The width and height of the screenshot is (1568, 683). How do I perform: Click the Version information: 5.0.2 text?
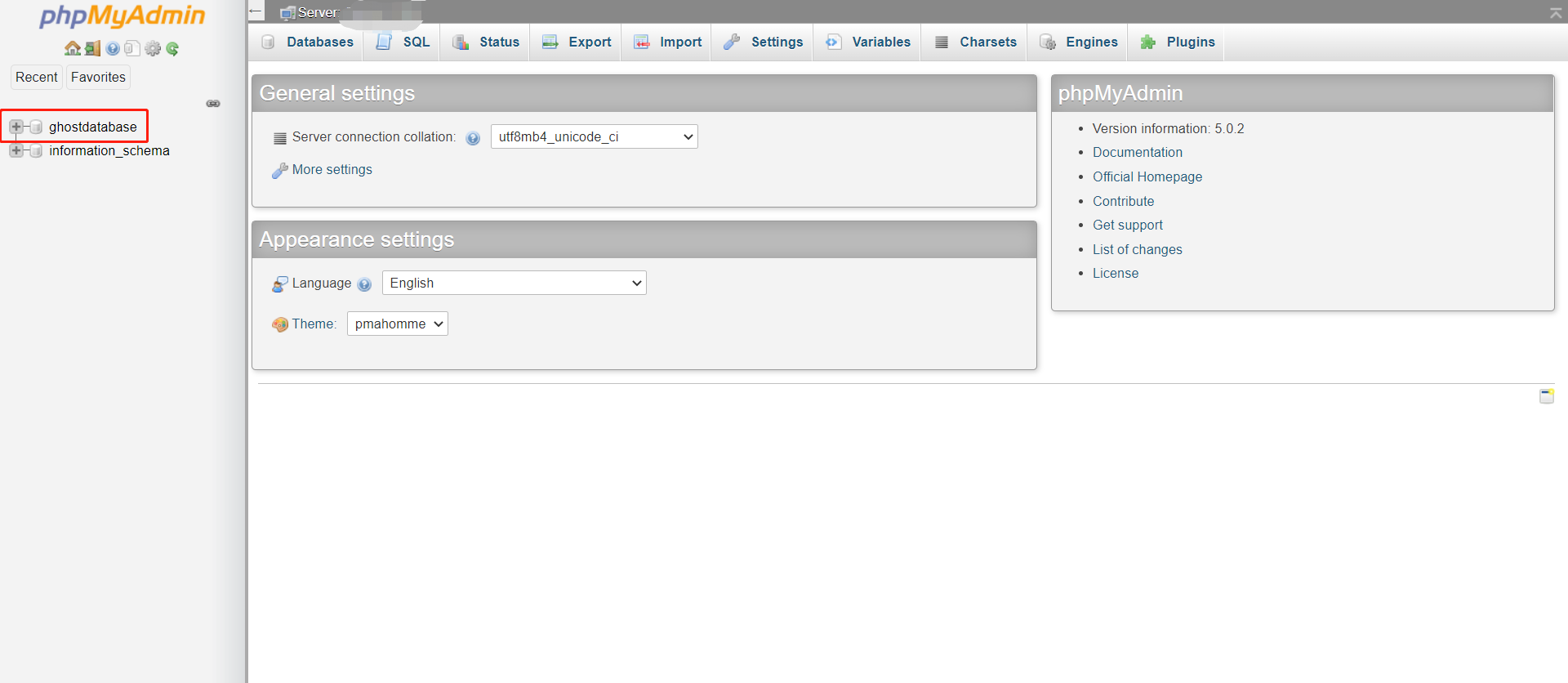[x=1168, y=128]
